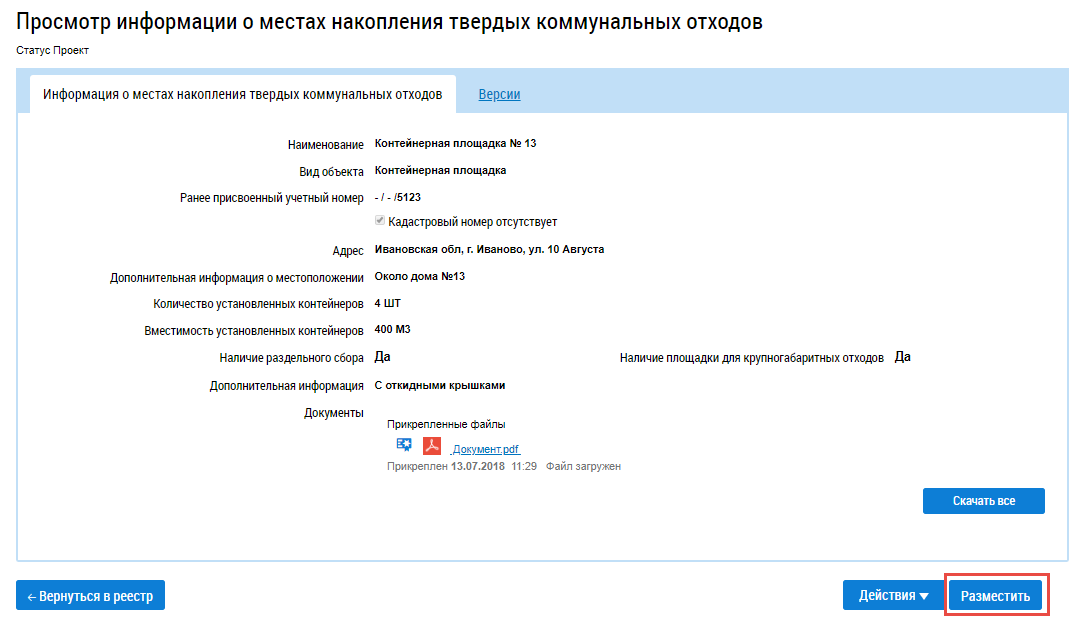The image size is (1082, 630).
Task: Click the 'С откидными крышками' additional info text
Action: point(440,385)
